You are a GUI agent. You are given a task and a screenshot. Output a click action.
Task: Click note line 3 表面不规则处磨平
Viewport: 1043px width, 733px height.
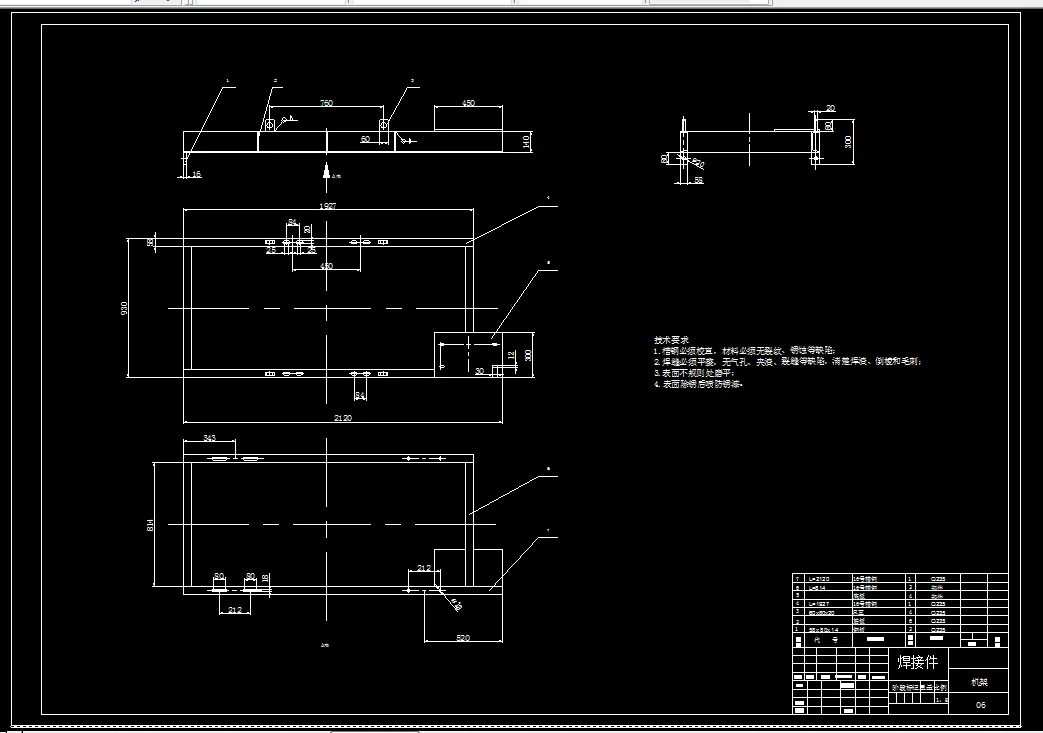point(693,373)
